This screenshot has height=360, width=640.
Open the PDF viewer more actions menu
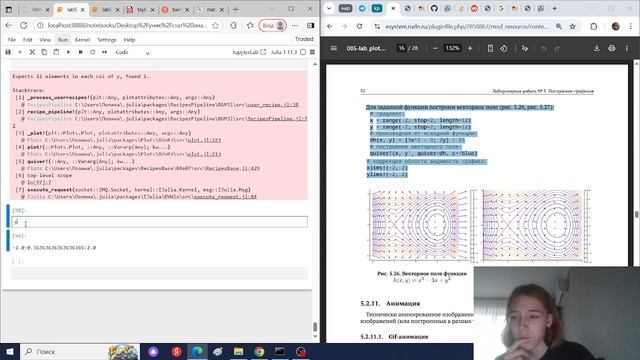(627, 48)
